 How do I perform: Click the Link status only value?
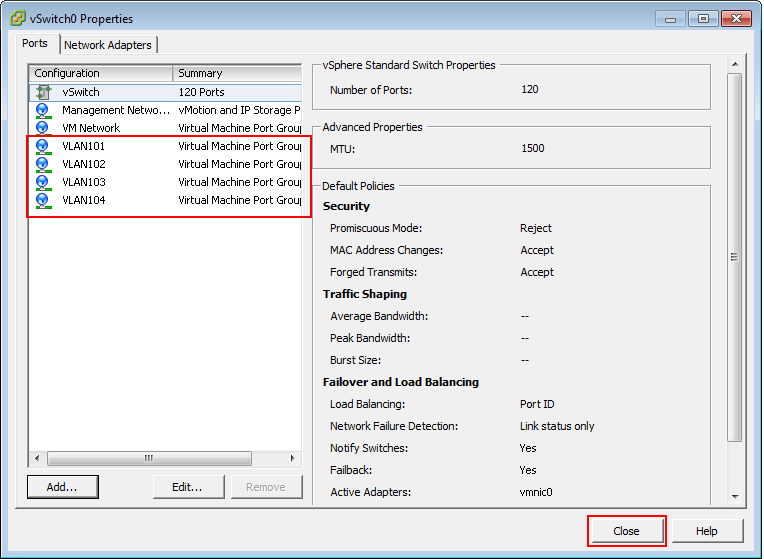pos(557,426)
